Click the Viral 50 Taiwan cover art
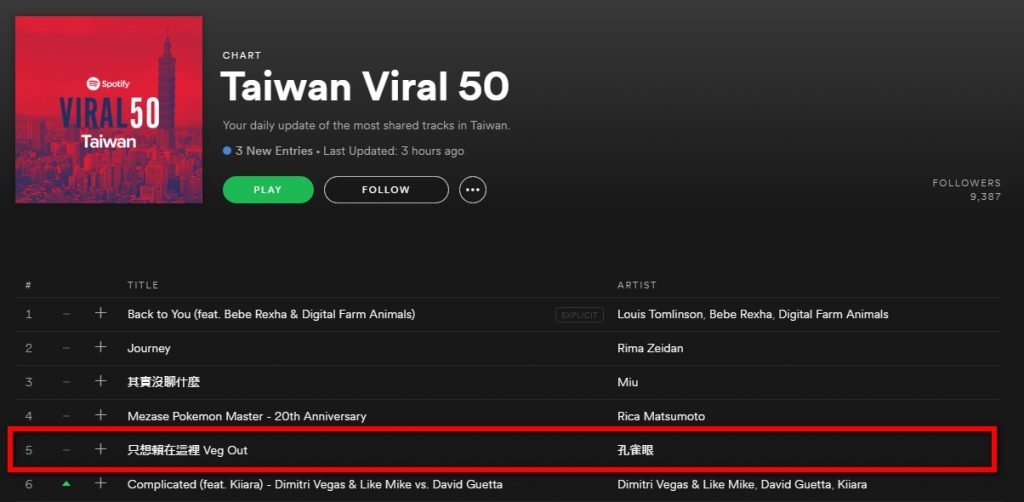The image size is (1024, 502). click(x=109, y=110)
